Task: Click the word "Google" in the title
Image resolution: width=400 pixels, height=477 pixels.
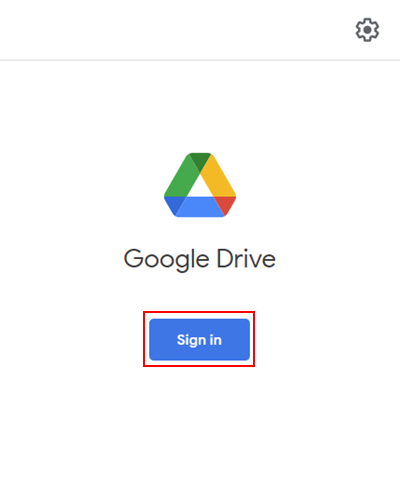Action: [167, 260]
